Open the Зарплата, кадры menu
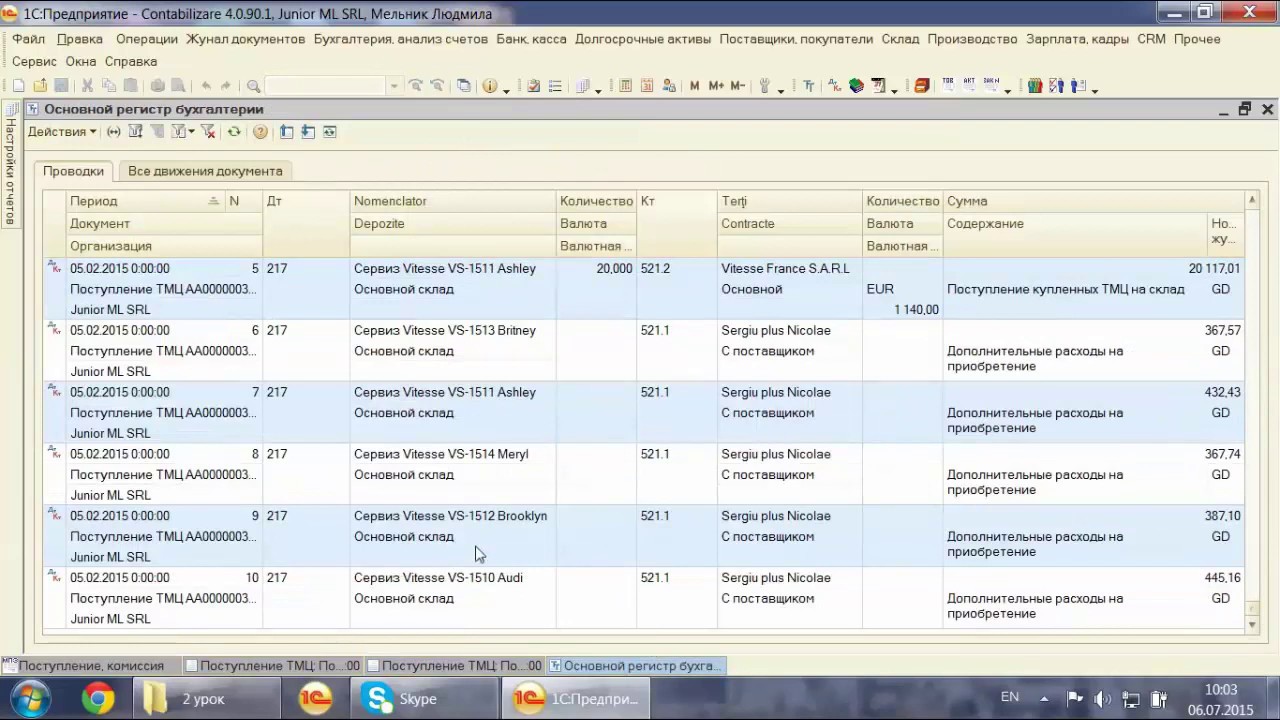1280x720 pixels. [1077, 39]
